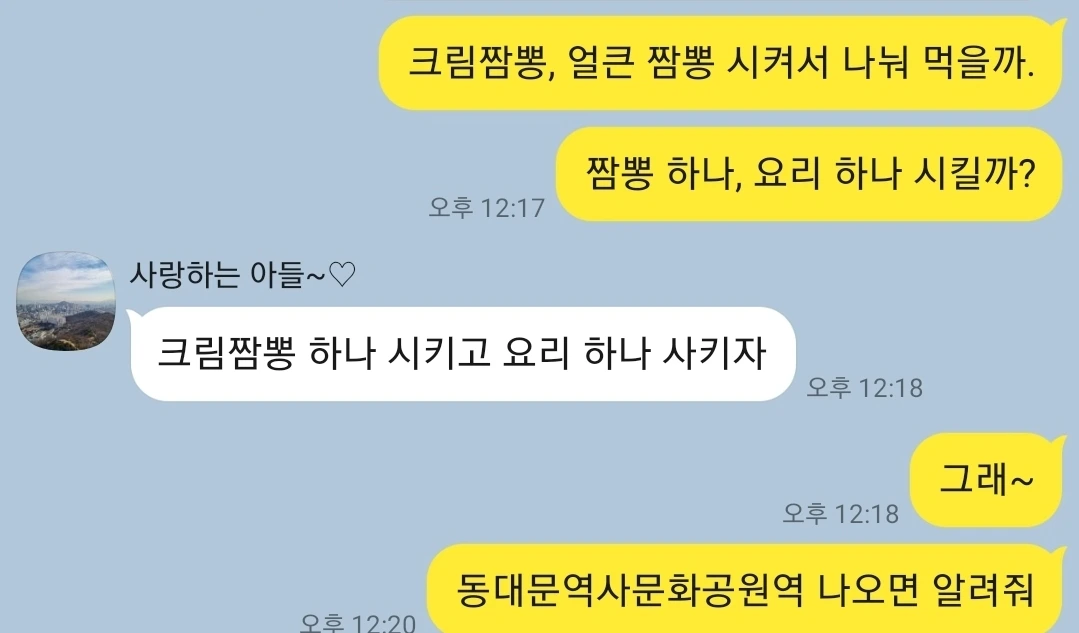Select the message 크림짬뽕, 얼큰 짬뽕 시켜서 나눠 먹을까.
The width and height of the screenshot is (1079, 633).
(720, 63)
